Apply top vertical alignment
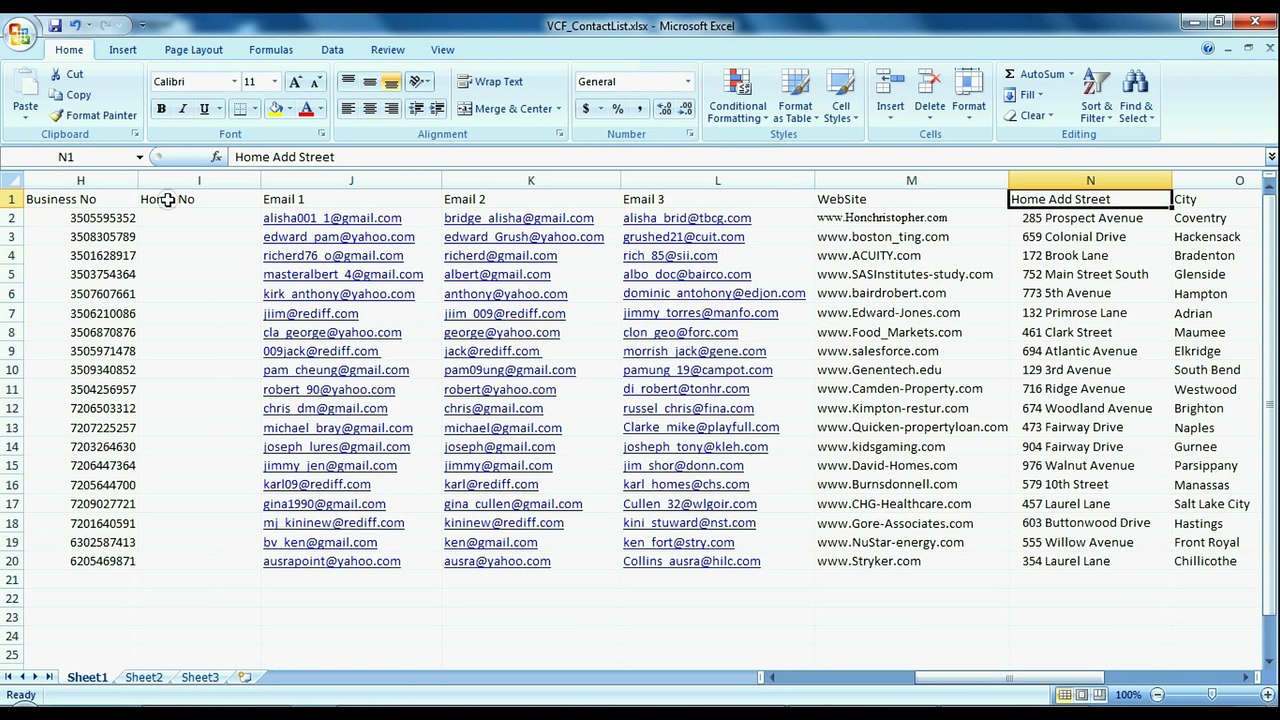Image resolution: width=1280 pixels, height=720 pixels. [348, 82]
